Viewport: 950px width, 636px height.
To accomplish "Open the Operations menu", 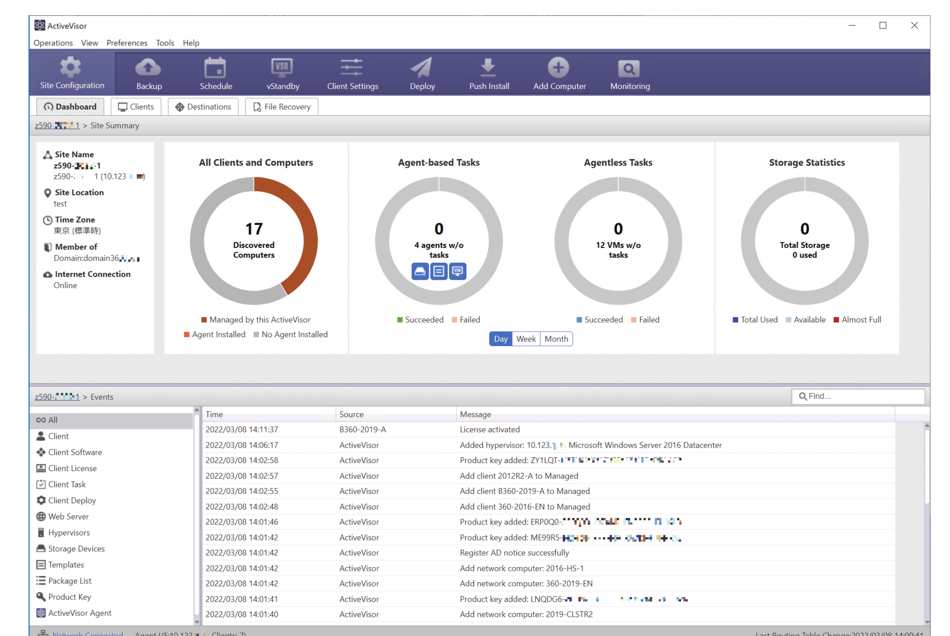I will tap(53, 43).
